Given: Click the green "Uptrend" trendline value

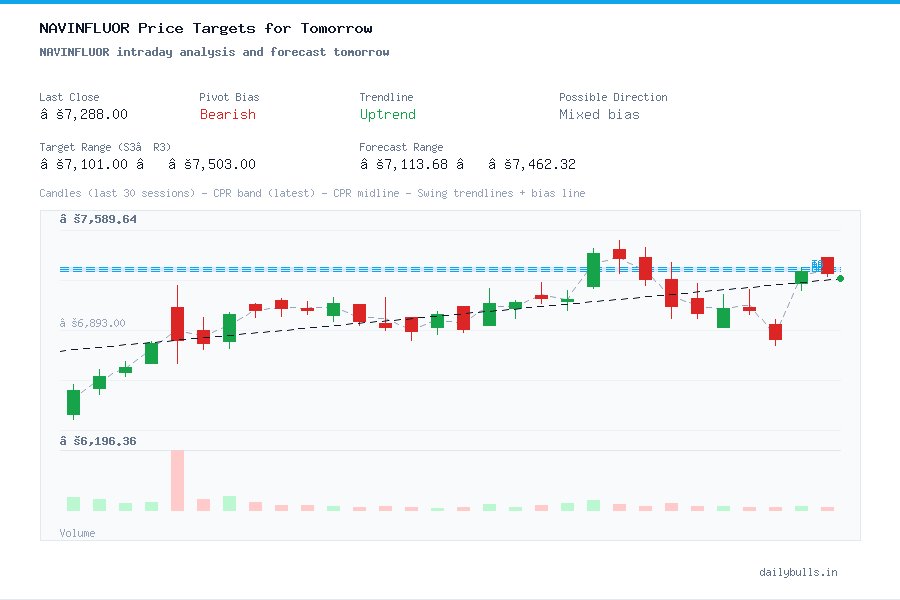Looking at the screenshot, I should pyautogui.click(x=387, y=114).
